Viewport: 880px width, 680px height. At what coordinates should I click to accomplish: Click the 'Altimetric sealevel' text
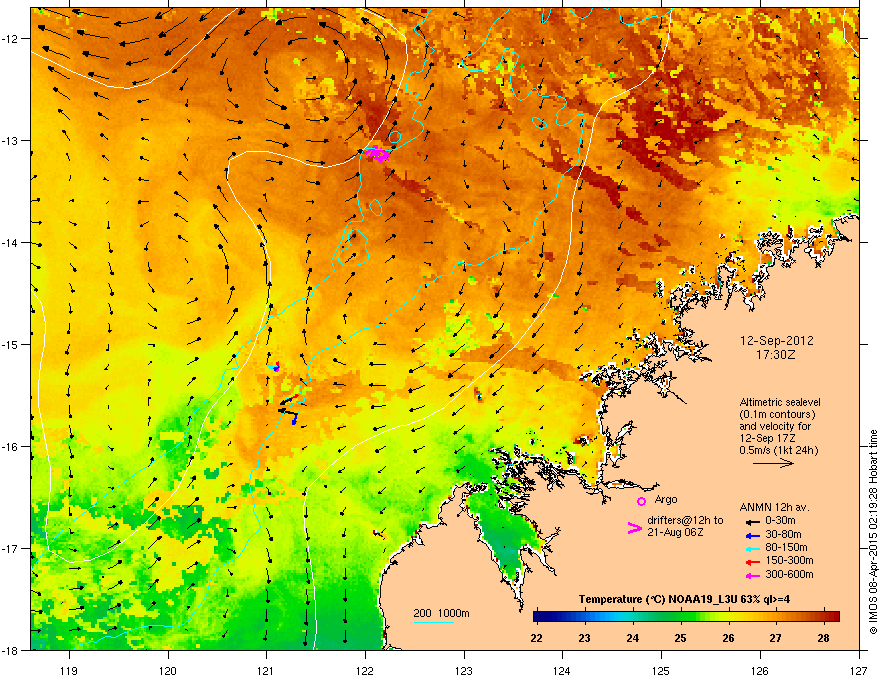780,402
